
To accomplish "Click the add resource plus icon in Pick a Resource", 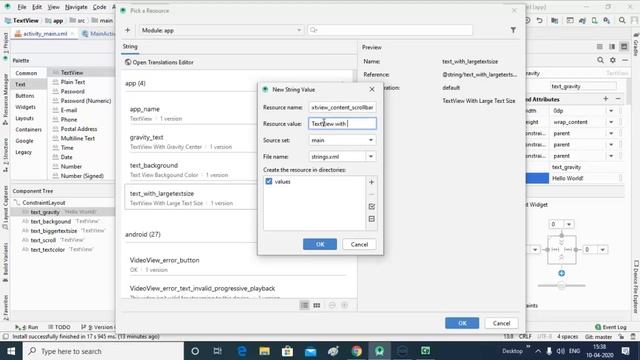I will [x=127, y=30].
